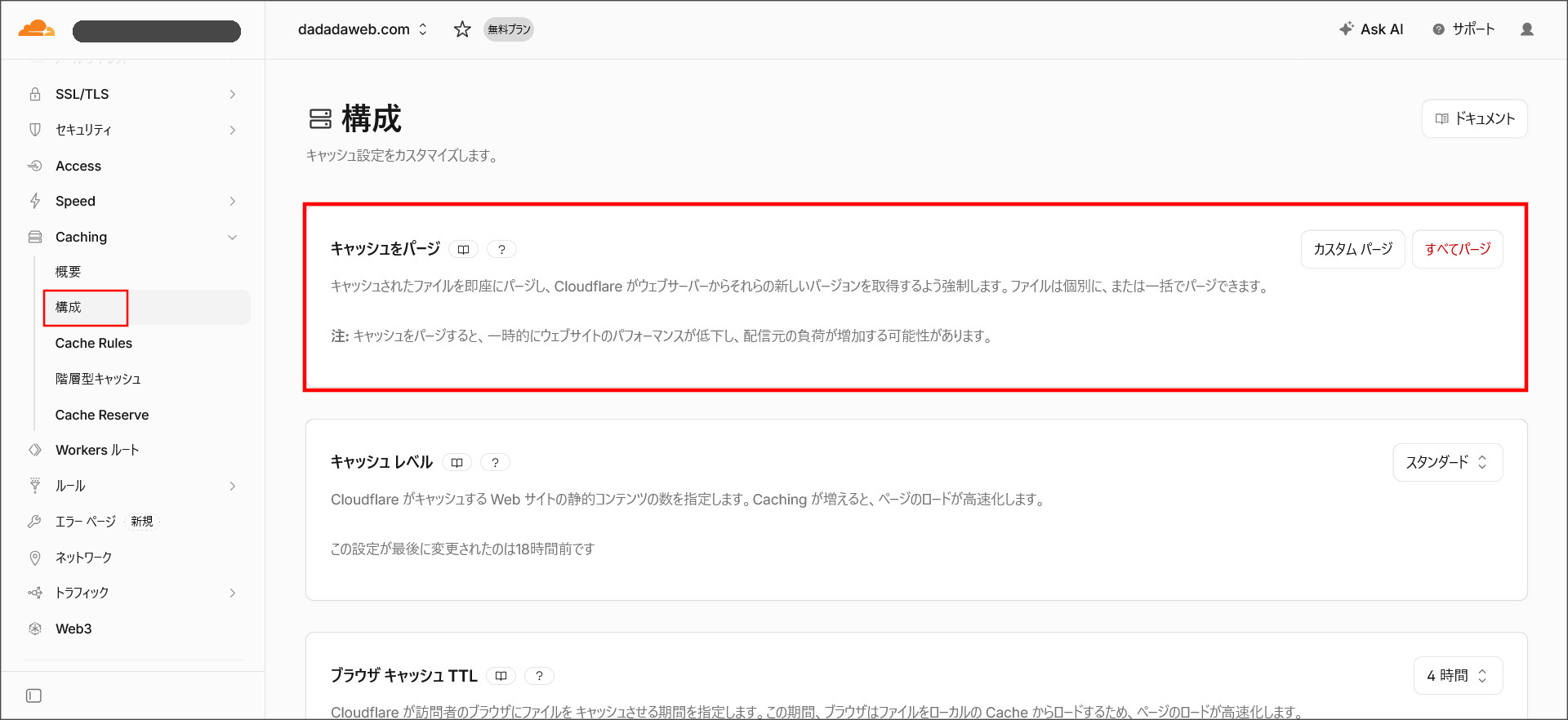This screenshot has width=1568, height=720.
Task: Star the dadadaweb.com site
Action: point(462,29)
